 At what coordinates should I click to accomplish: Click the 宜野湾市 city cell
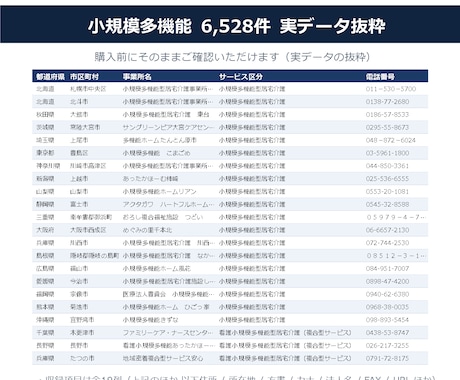82,320
